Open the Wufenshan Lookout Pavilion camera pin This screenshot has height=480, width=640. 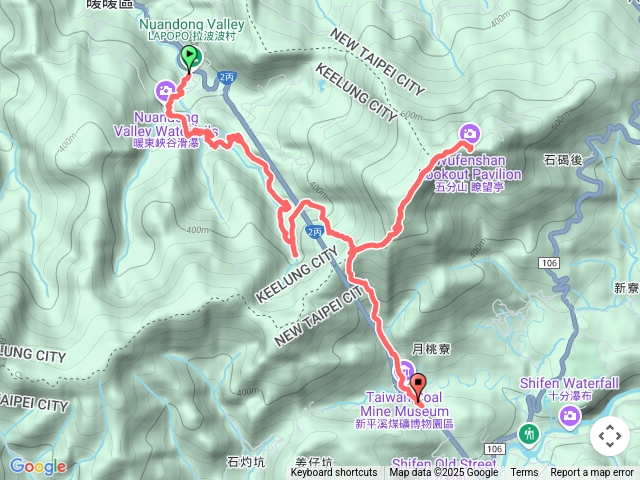[470, 133]
